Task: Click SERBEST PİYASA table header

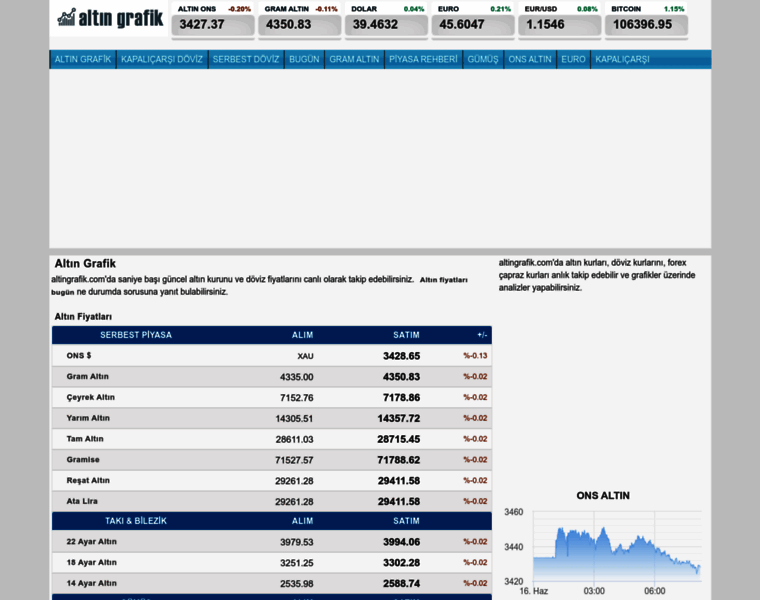Action: [136, 335]
